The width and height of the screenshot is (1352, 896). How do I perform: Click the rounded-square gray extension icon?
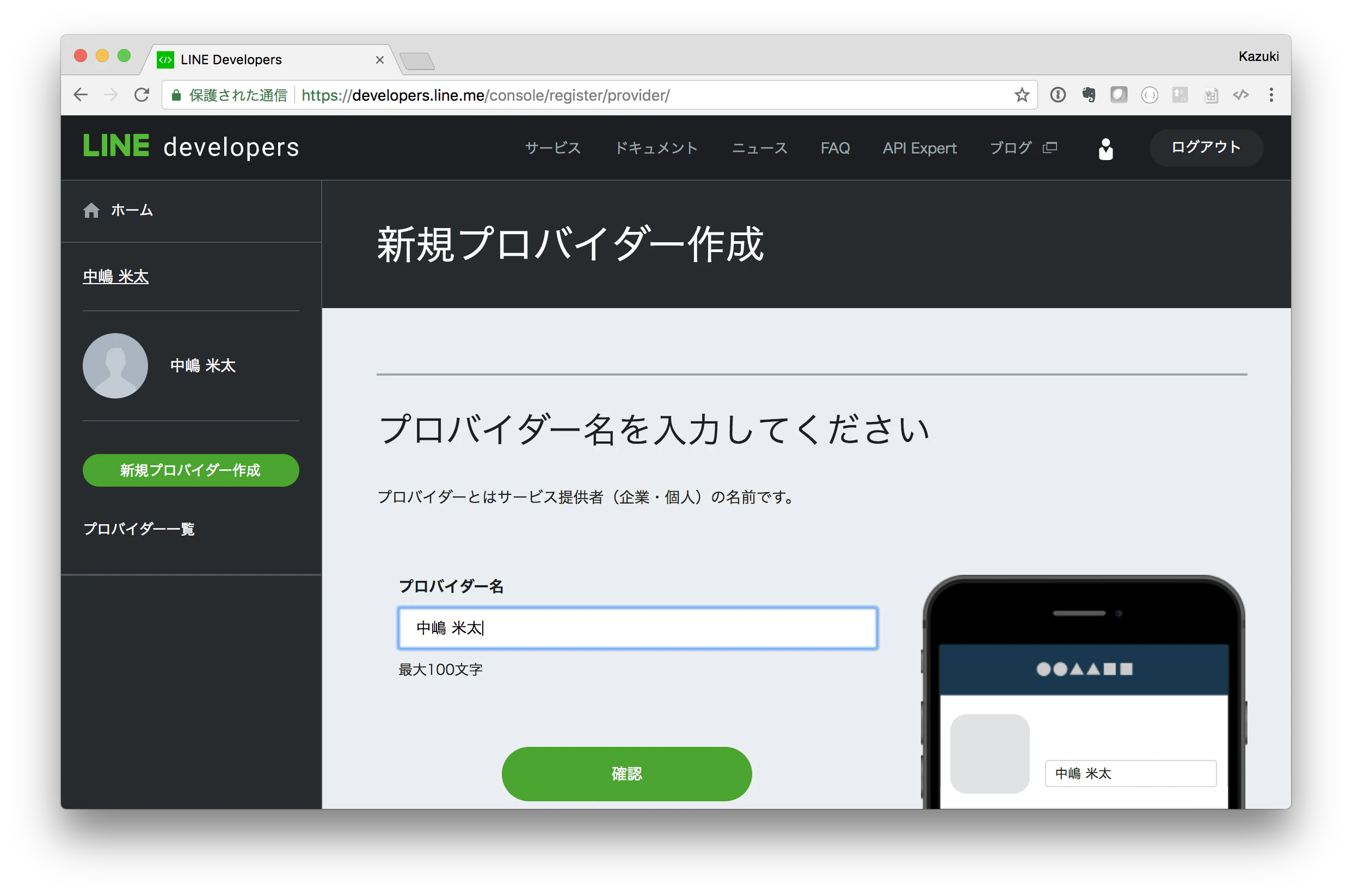click(1119, 95)
